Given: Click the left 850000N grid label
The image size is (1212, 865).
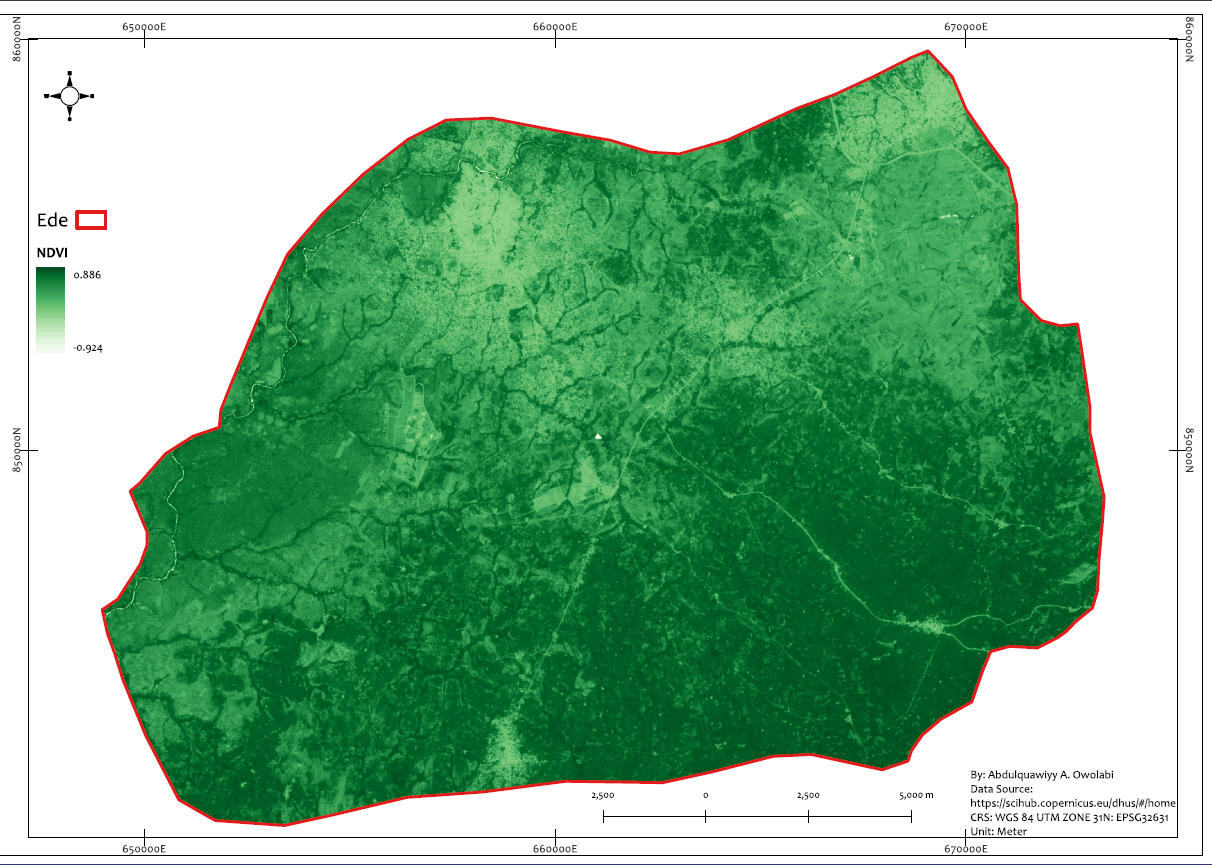Looking at the screenshot, I should click(17, 451).
